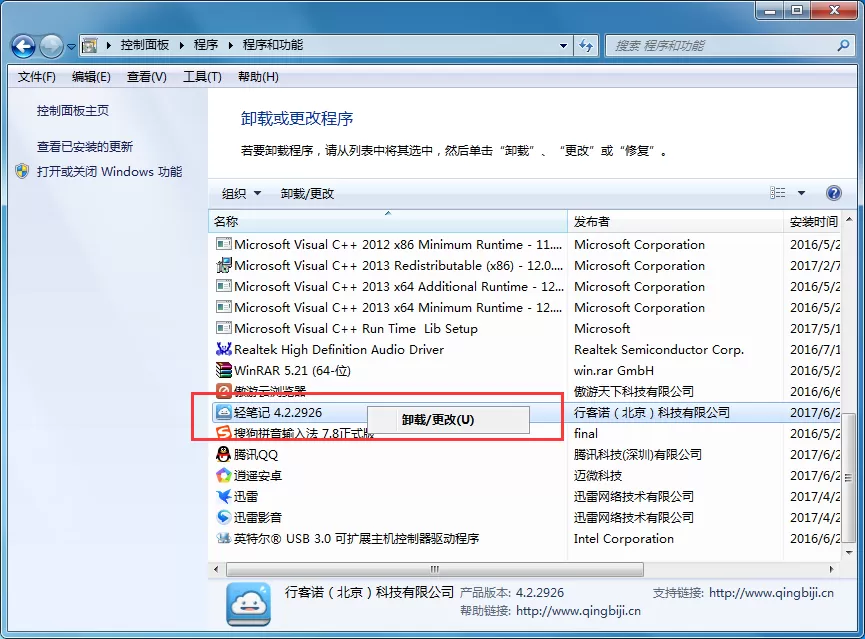Open the 帮助(H) menu
865x639 pixels.
(x=258, y=77)
